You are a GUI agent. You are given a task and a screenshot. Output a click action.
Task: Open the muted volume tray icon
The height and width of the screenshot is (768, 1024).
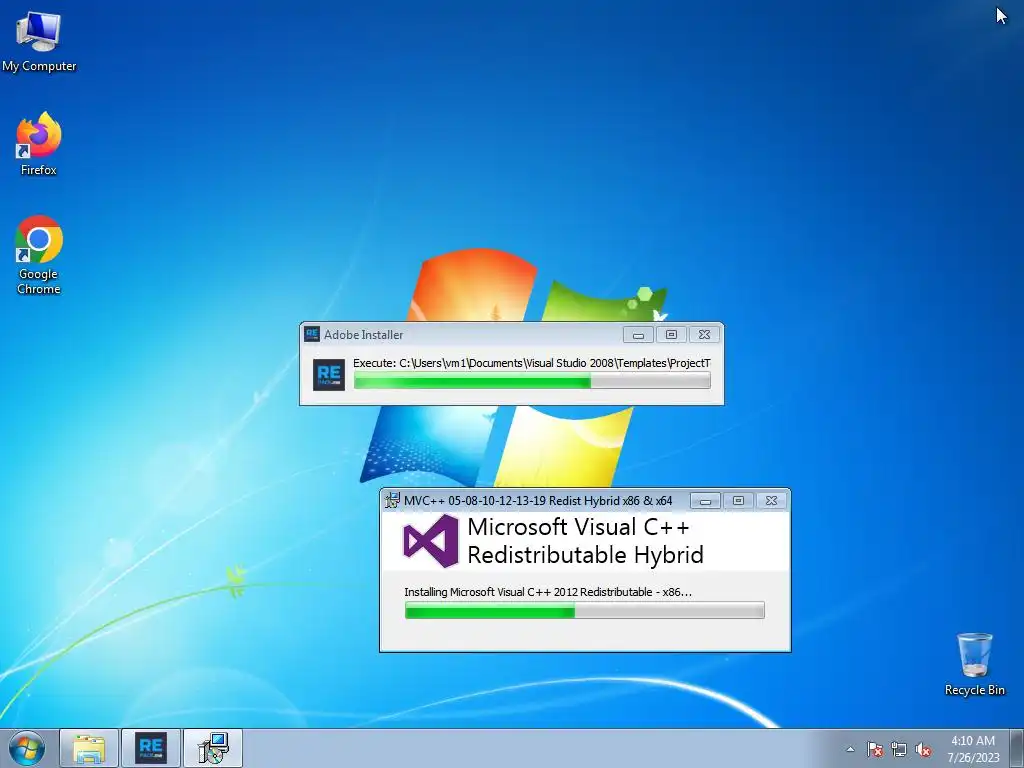point(923,749)
